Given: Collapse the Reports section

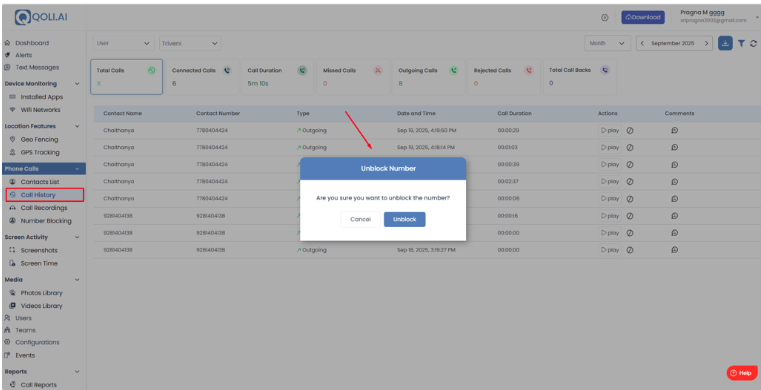Looking at the screenshot, I should [77, 372].
